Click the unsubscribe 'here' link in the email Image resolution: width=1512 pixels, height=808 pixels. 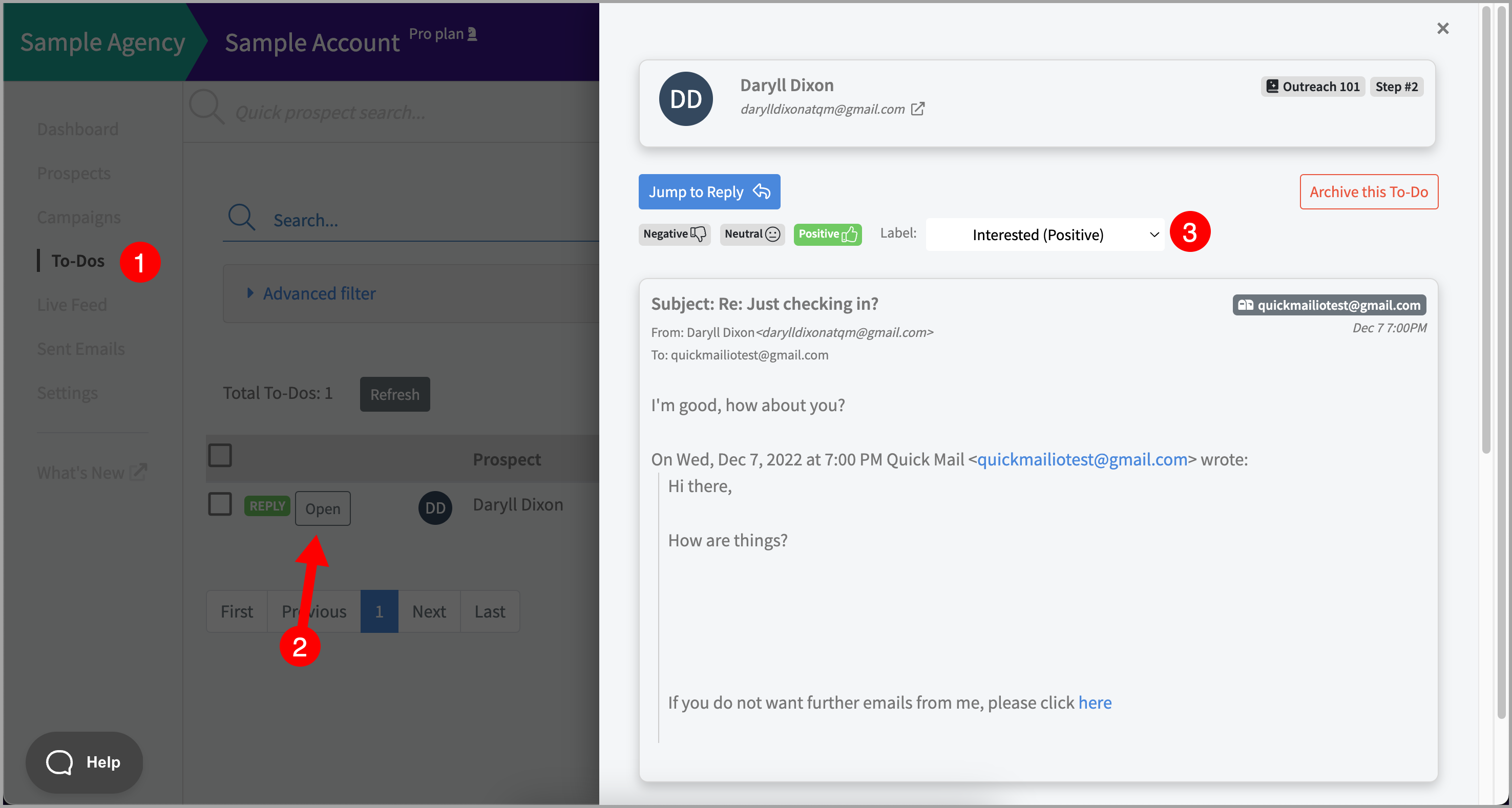click(1094, 703)
